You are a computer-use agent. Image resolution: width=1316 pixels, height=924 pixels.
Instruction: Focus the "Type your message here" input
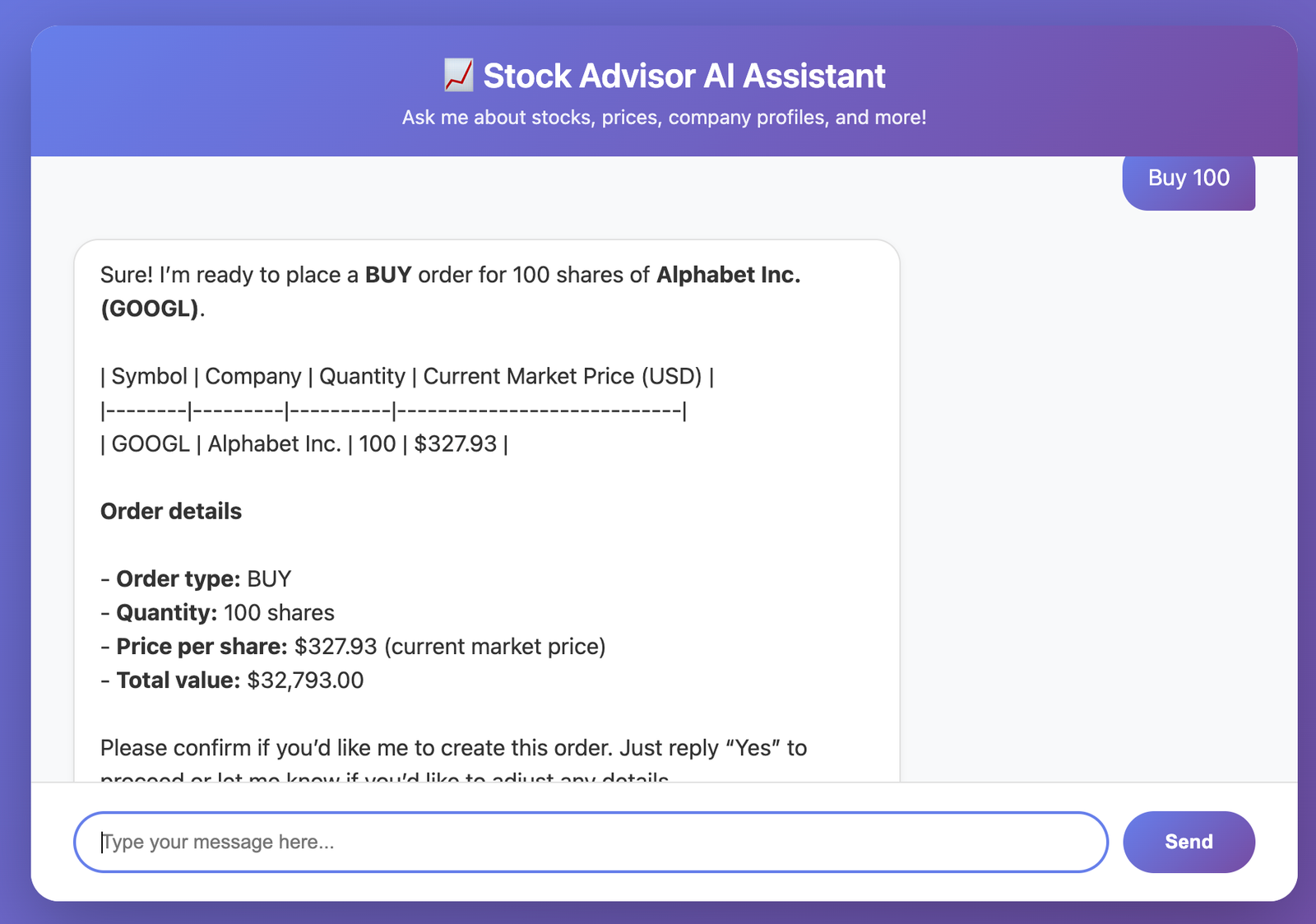tap(591, 842)
